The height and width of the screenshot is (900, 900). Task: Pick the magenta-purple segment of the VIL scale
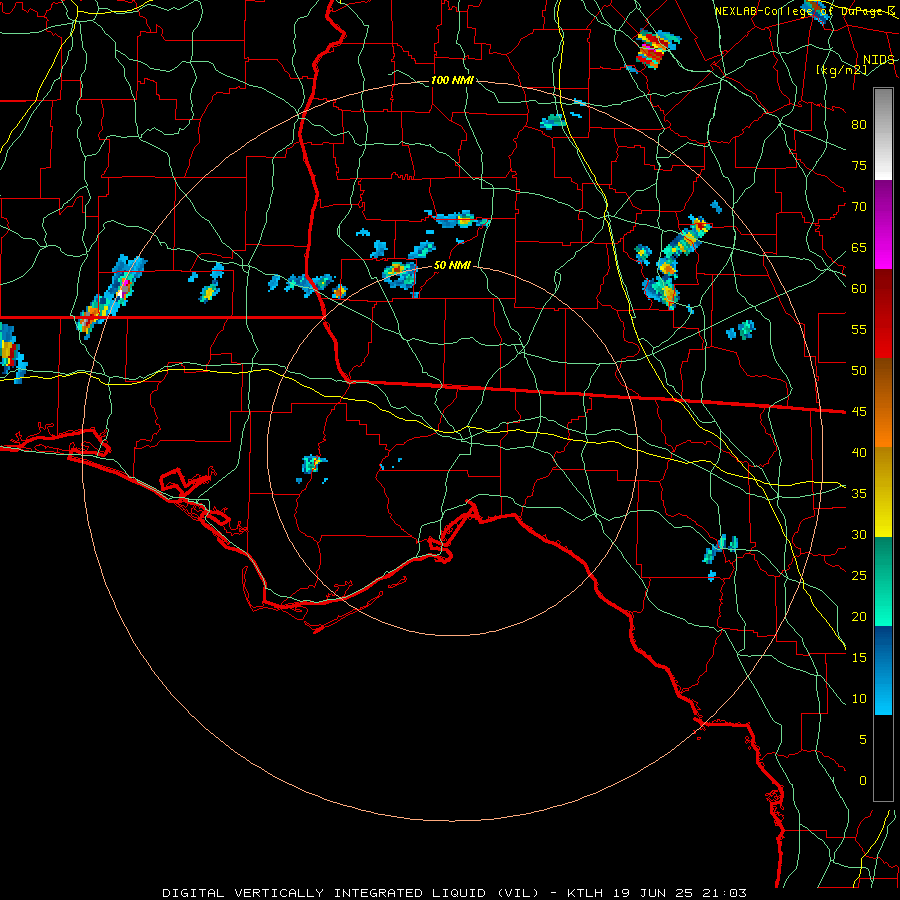point(883,224)
